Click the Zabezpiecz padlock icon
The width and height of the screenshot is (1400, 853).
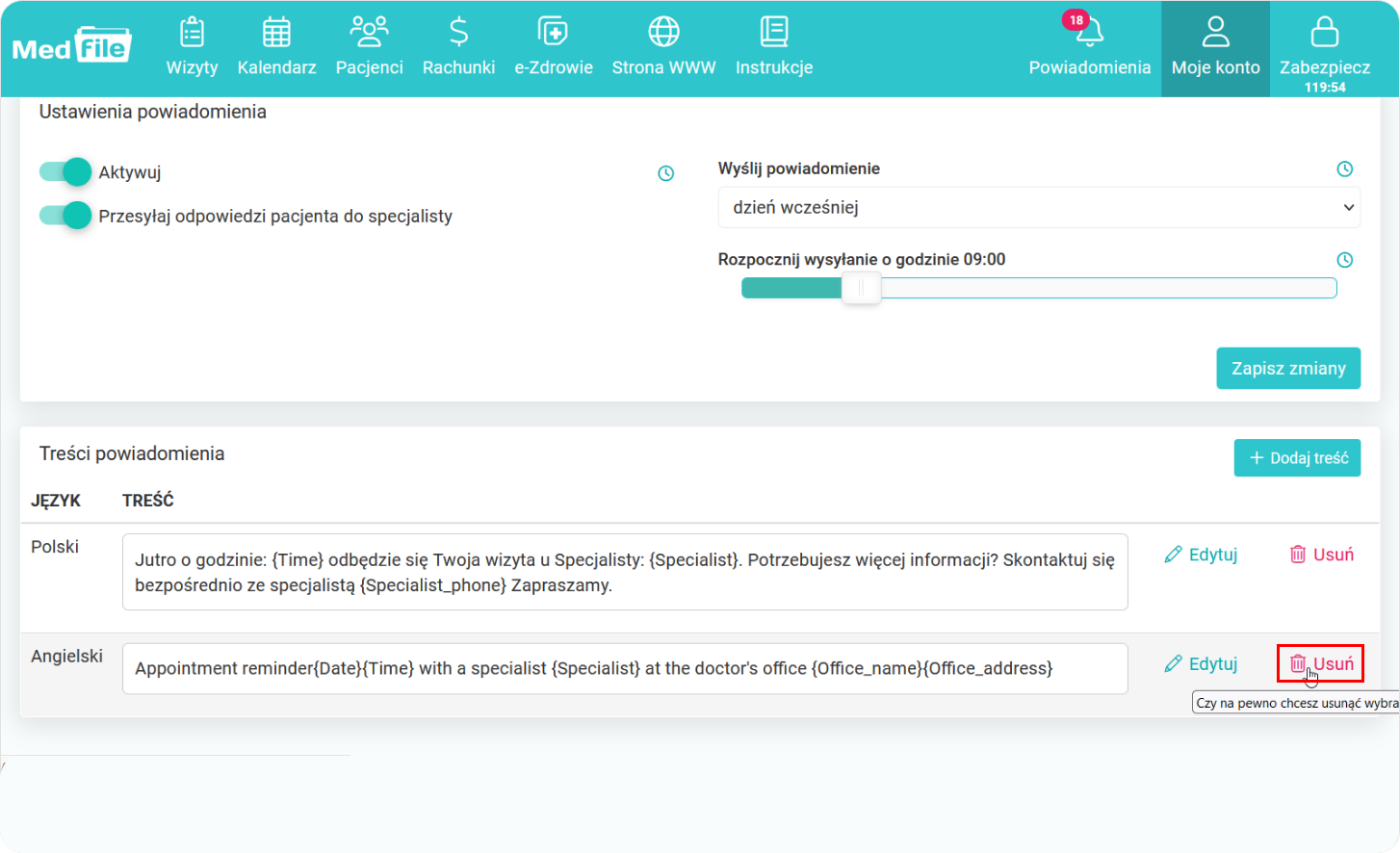(x=1325, y=32)
